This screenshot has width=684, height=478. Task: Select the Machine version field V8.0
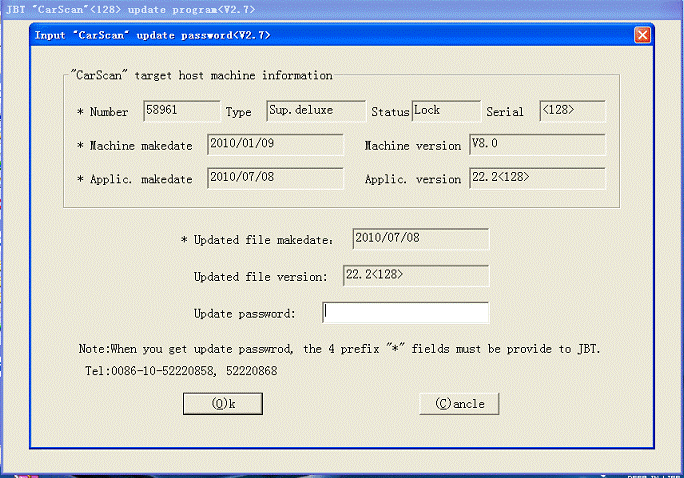coord(537,144)
